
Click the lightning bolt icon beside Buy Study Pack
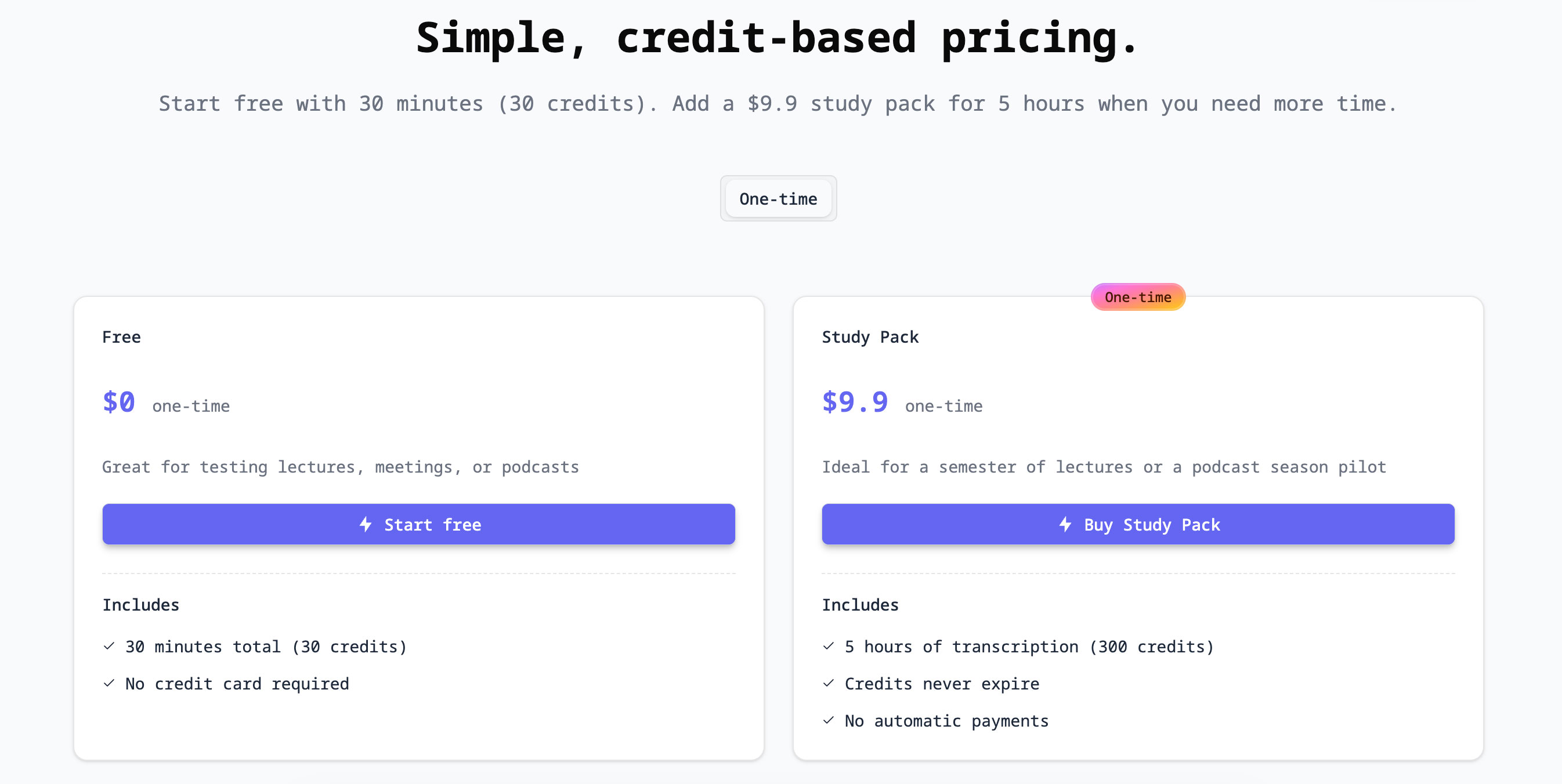[1065, 524]
